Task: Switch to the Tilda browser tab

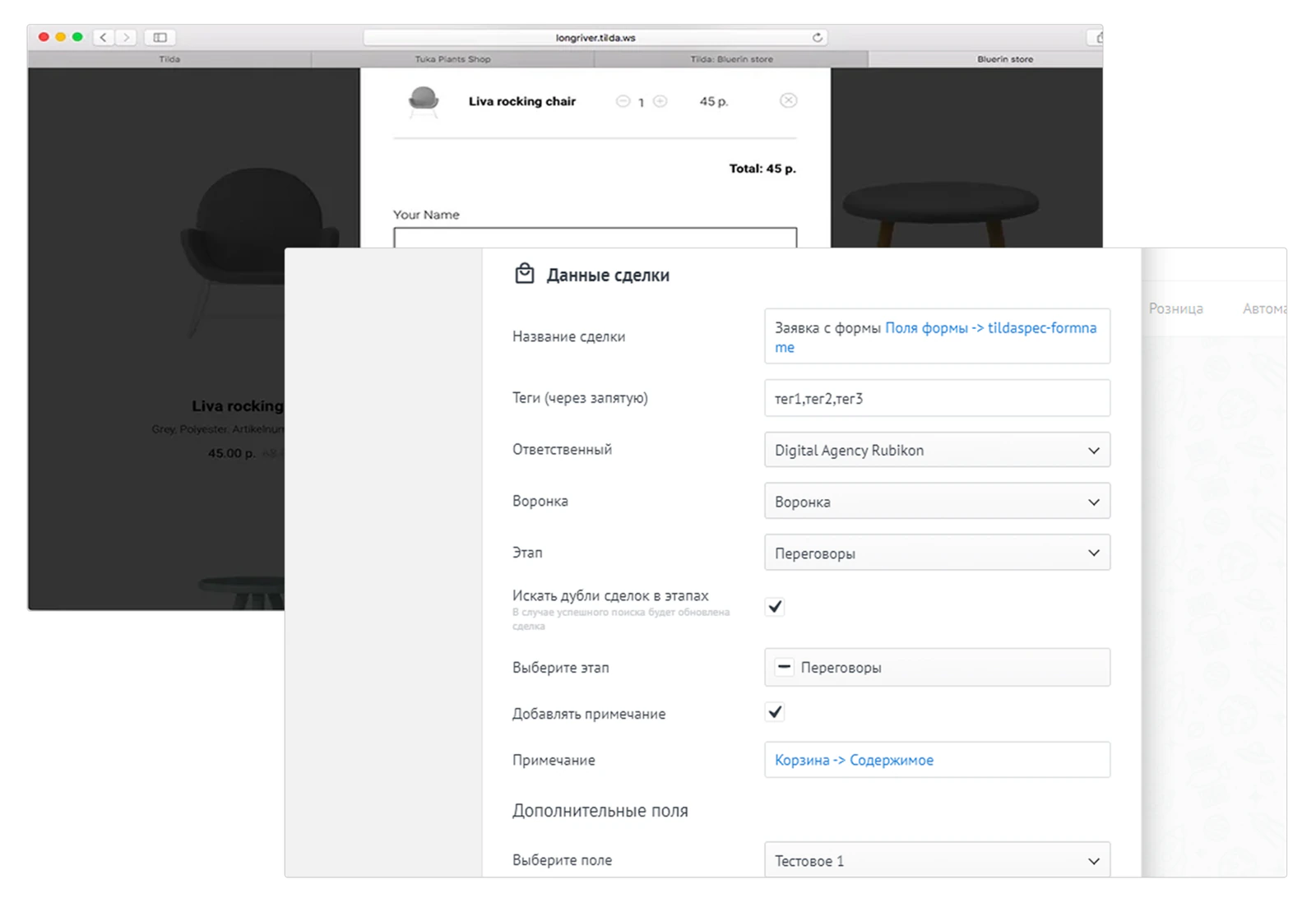Action: pos(169,59)
